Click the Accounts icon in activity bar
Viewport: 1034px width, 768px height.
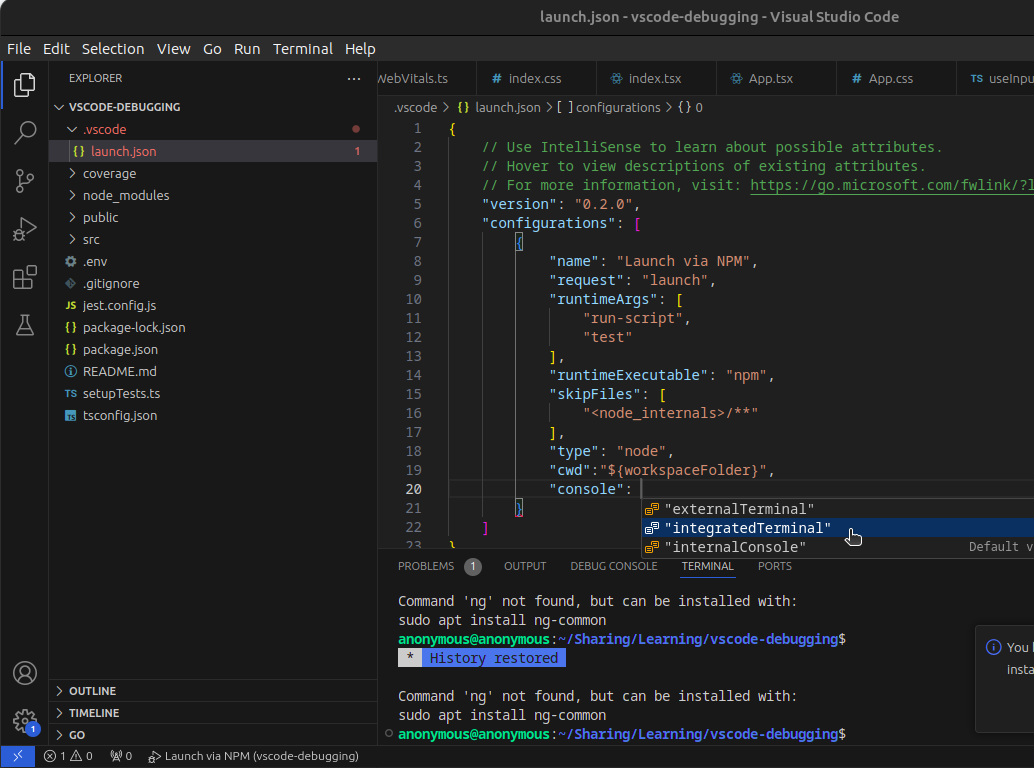pyautogui.click(x=25, y=673)
